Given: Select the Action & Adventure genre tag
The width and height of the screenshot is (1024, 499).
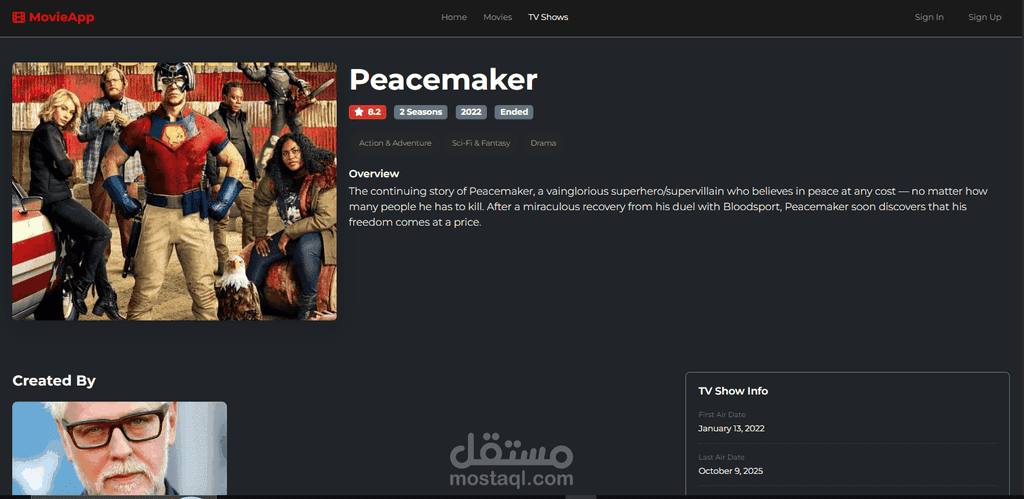Looking at the screenshot, I should point(395,143).
